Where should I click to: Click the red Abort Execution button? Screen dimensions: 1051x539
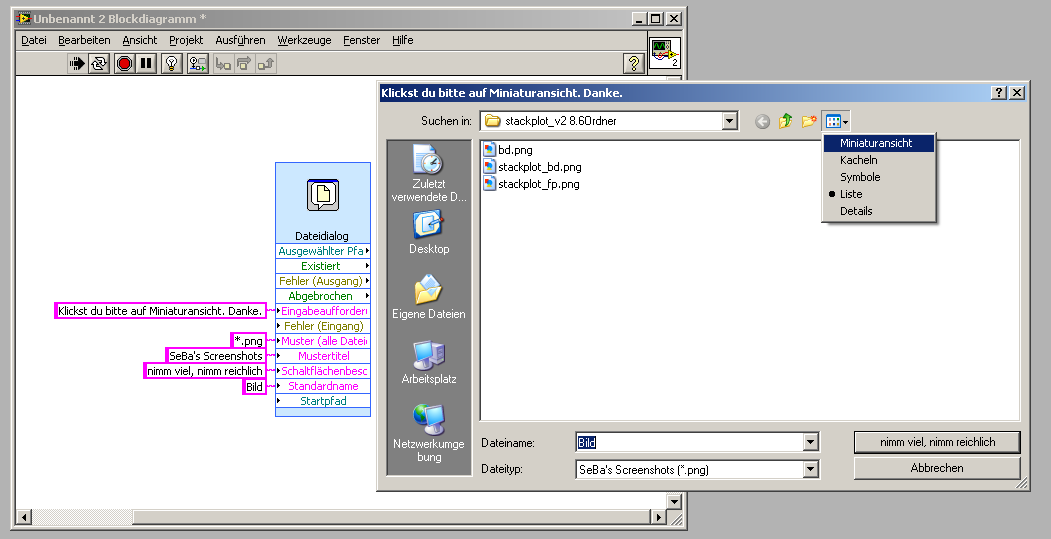click(124, 64)
